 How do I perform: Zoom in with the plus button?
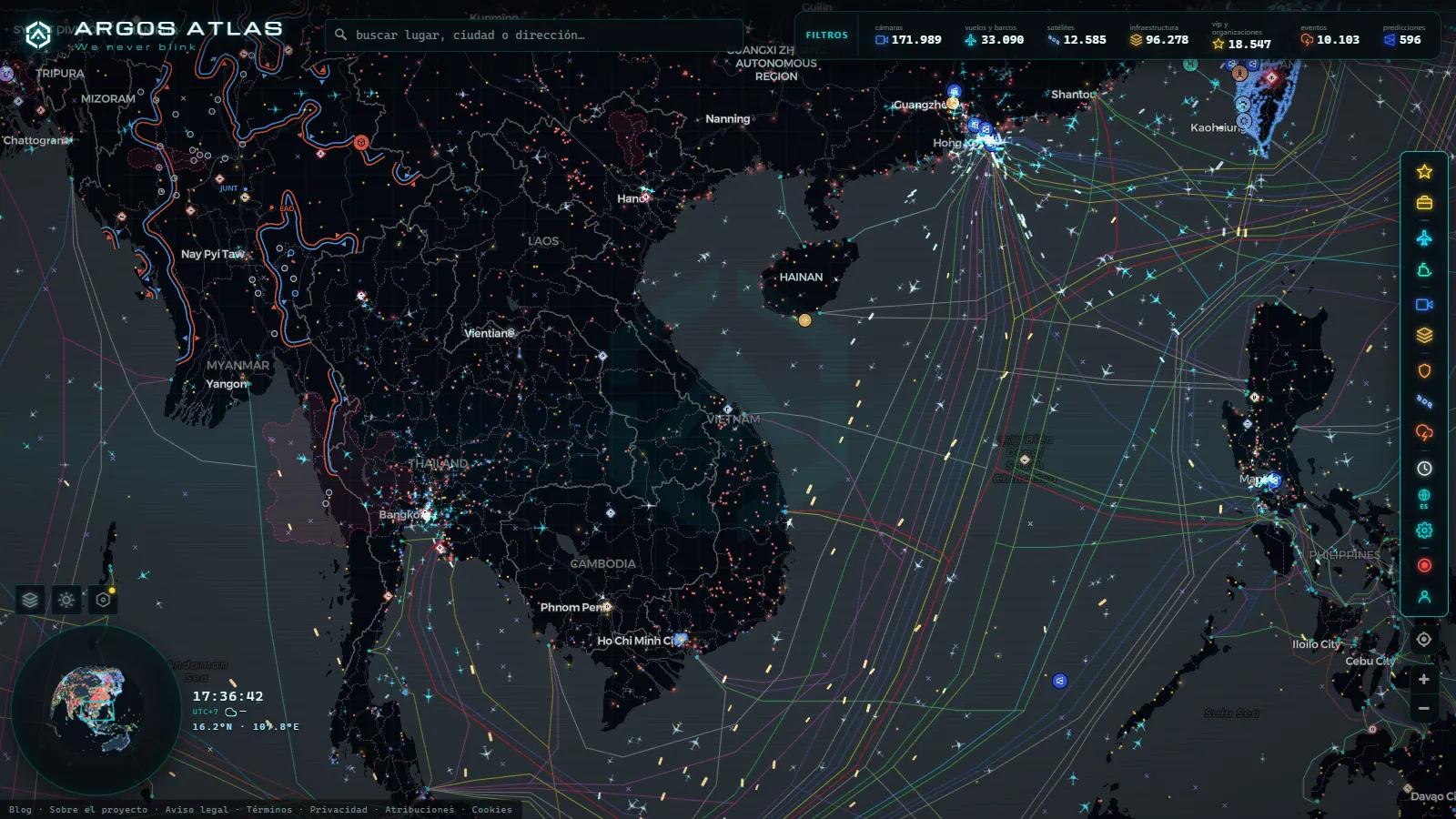(x=1424, y=680)
